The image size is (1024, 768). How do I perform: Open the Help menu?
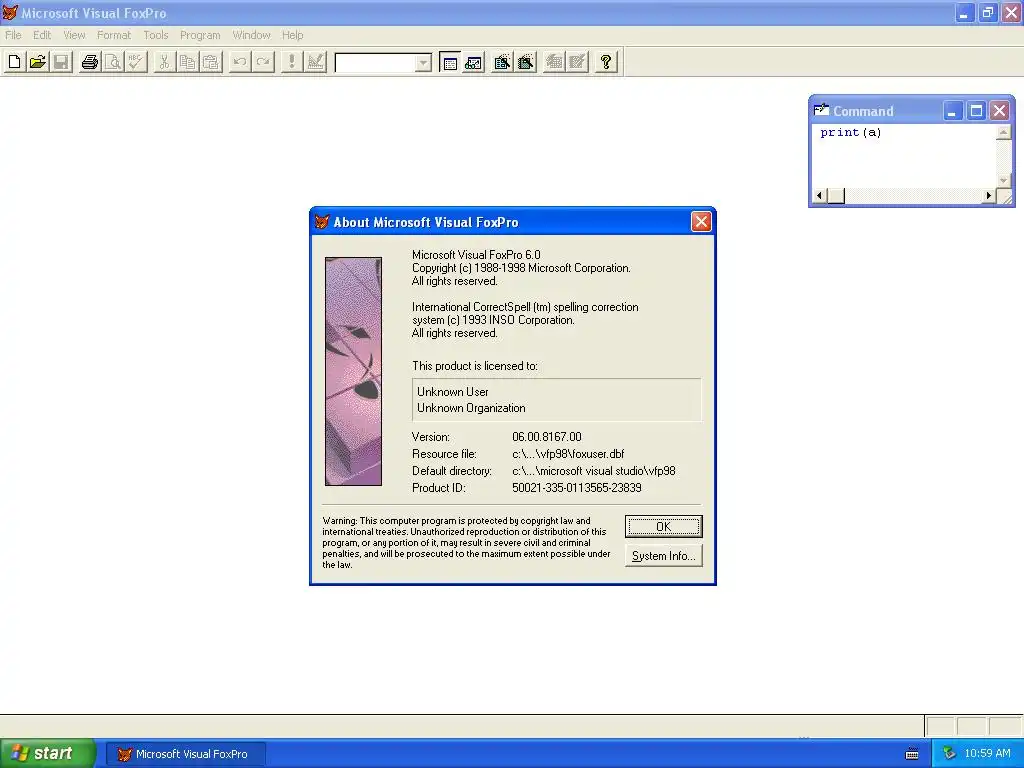[293, 35]
